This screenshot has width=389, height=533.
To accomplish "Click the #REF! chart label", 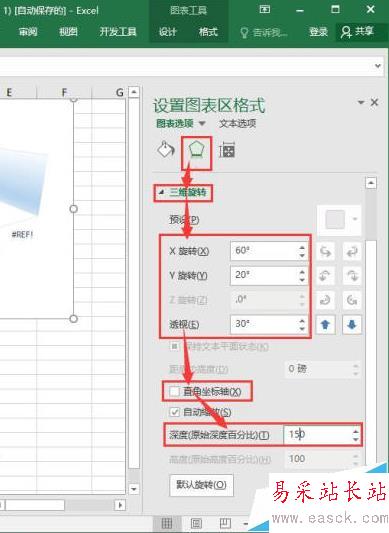I will click(x=22, y=235).
